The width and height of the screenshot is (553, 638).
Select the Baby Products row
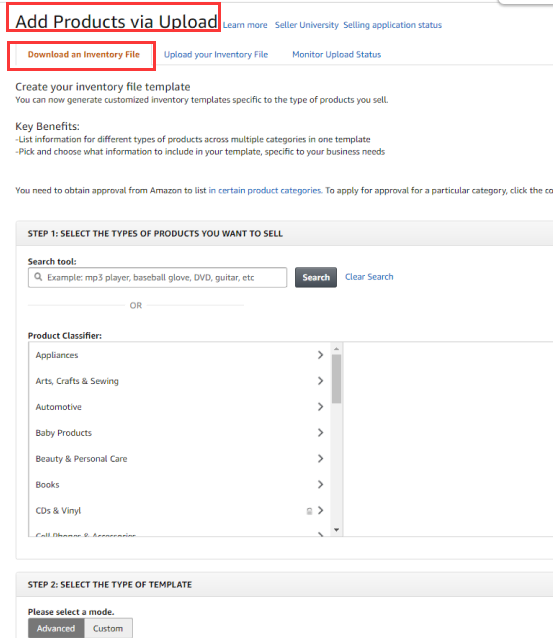[180, 433]
